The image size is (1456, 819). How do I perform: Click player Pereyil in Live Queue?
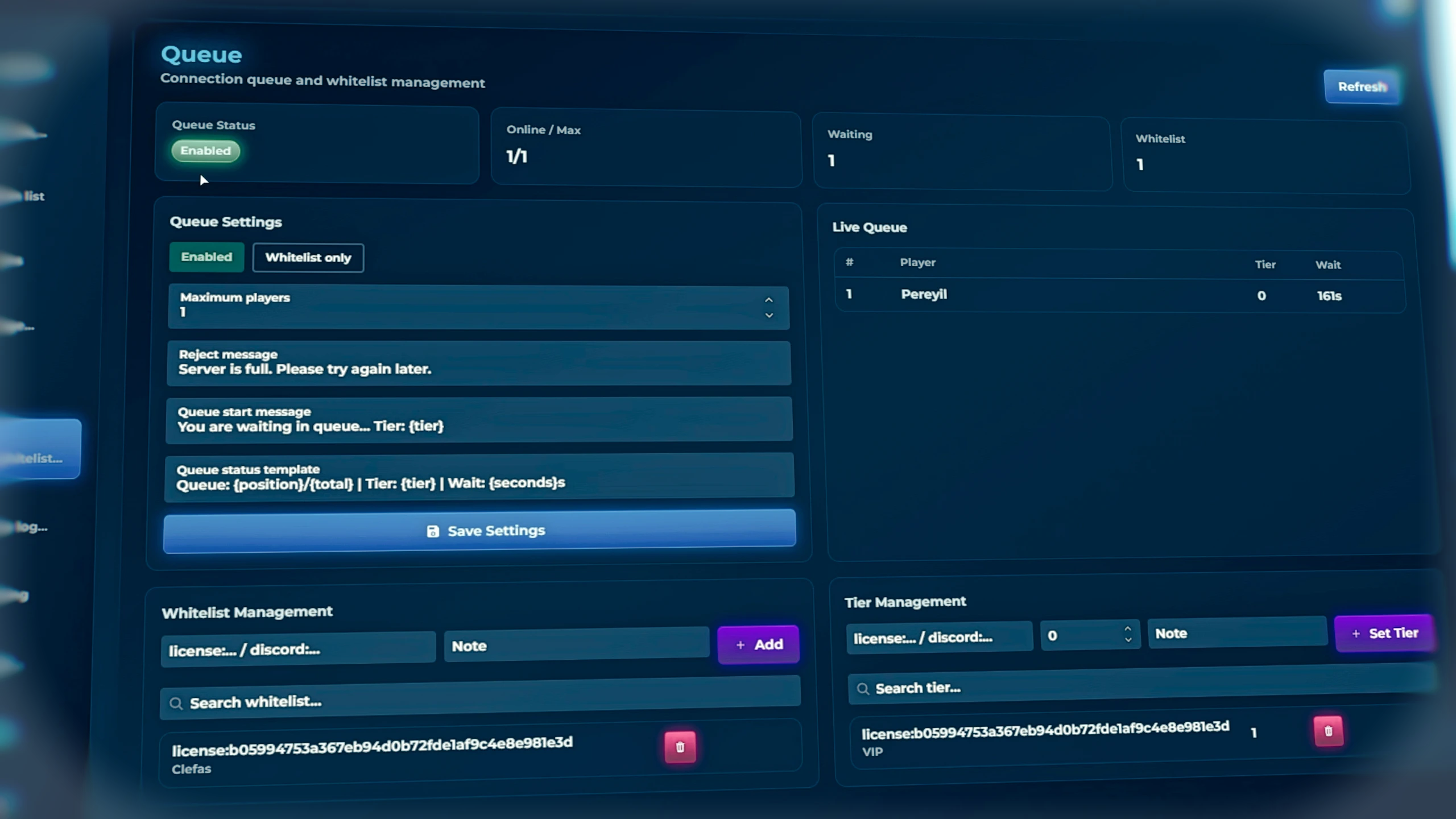pos(924,295)
